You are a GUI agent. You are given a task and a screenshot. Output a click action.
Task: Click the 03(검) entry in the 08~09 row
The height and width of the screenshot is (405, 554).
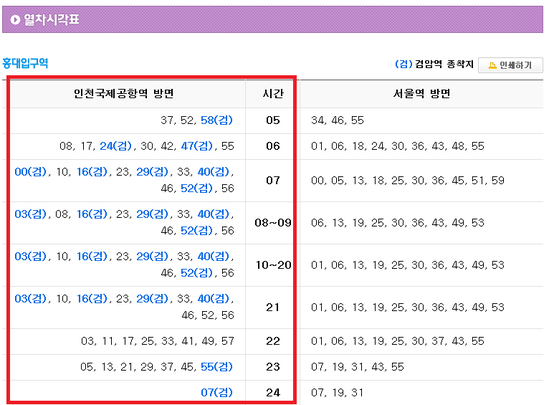[x=31, y=214]
